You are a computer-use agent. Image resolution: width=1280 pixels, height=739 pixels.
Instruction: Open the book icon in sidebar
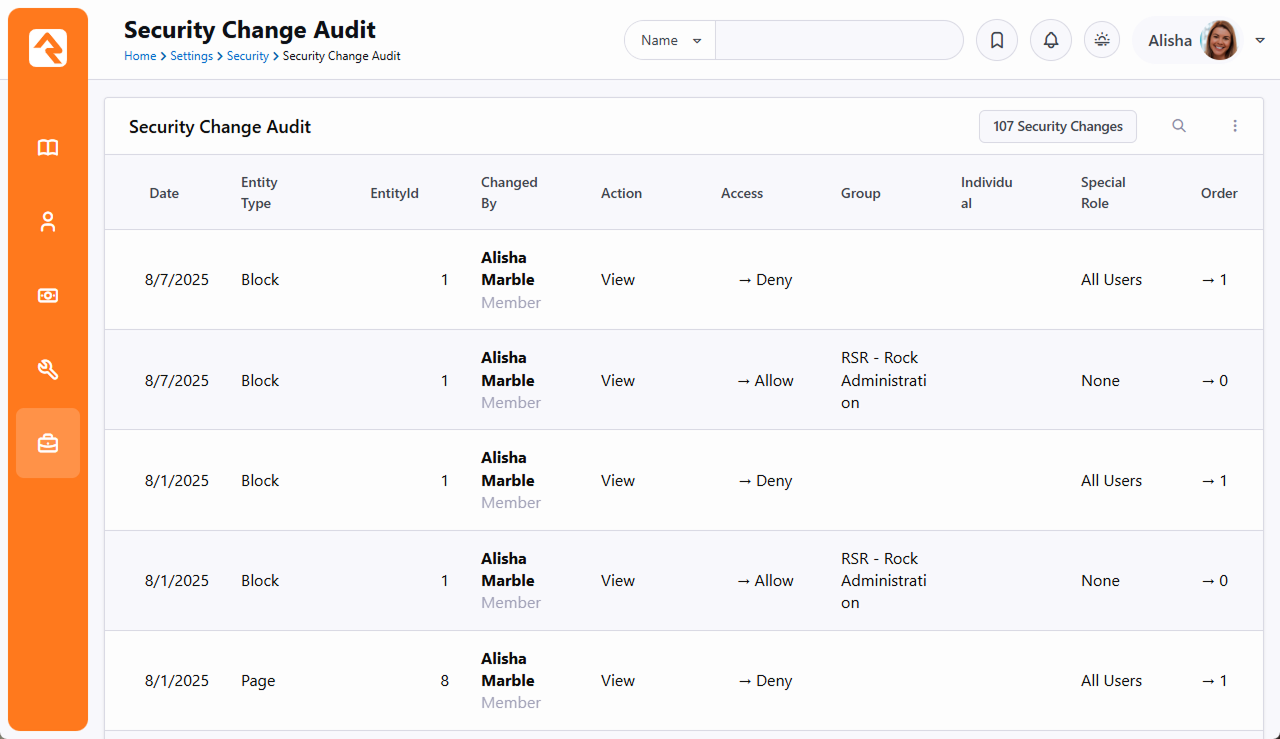pyautogui.click(x=48, y=148)
